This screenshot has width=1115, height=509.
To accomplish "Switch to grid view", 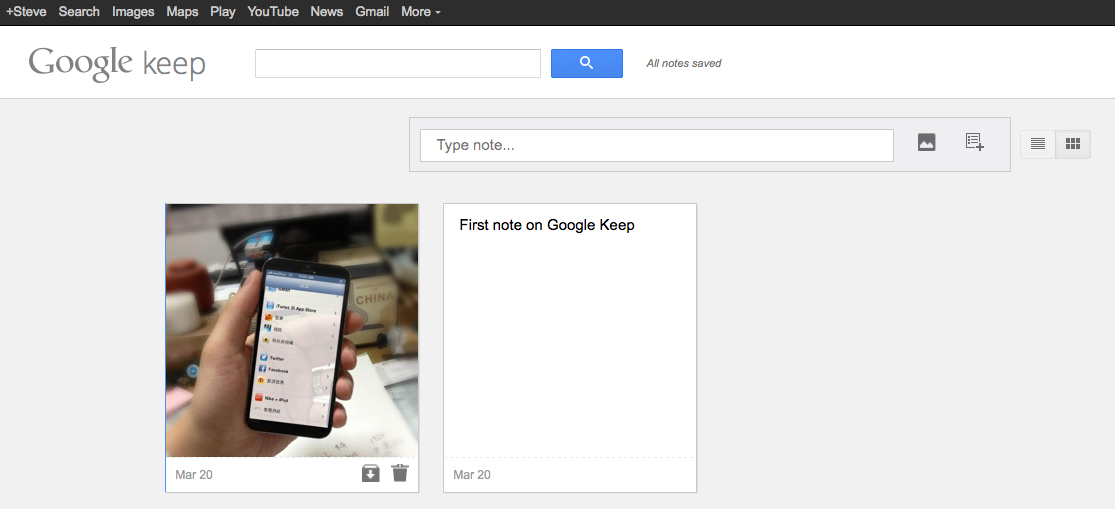I will point(1073,144).
